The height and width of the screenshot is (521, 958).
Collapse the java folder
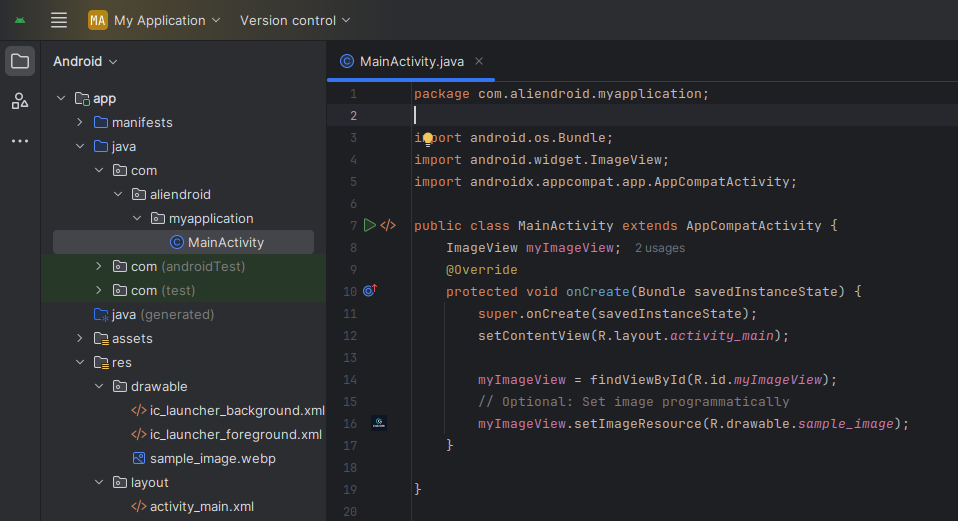tap(79, 147)
